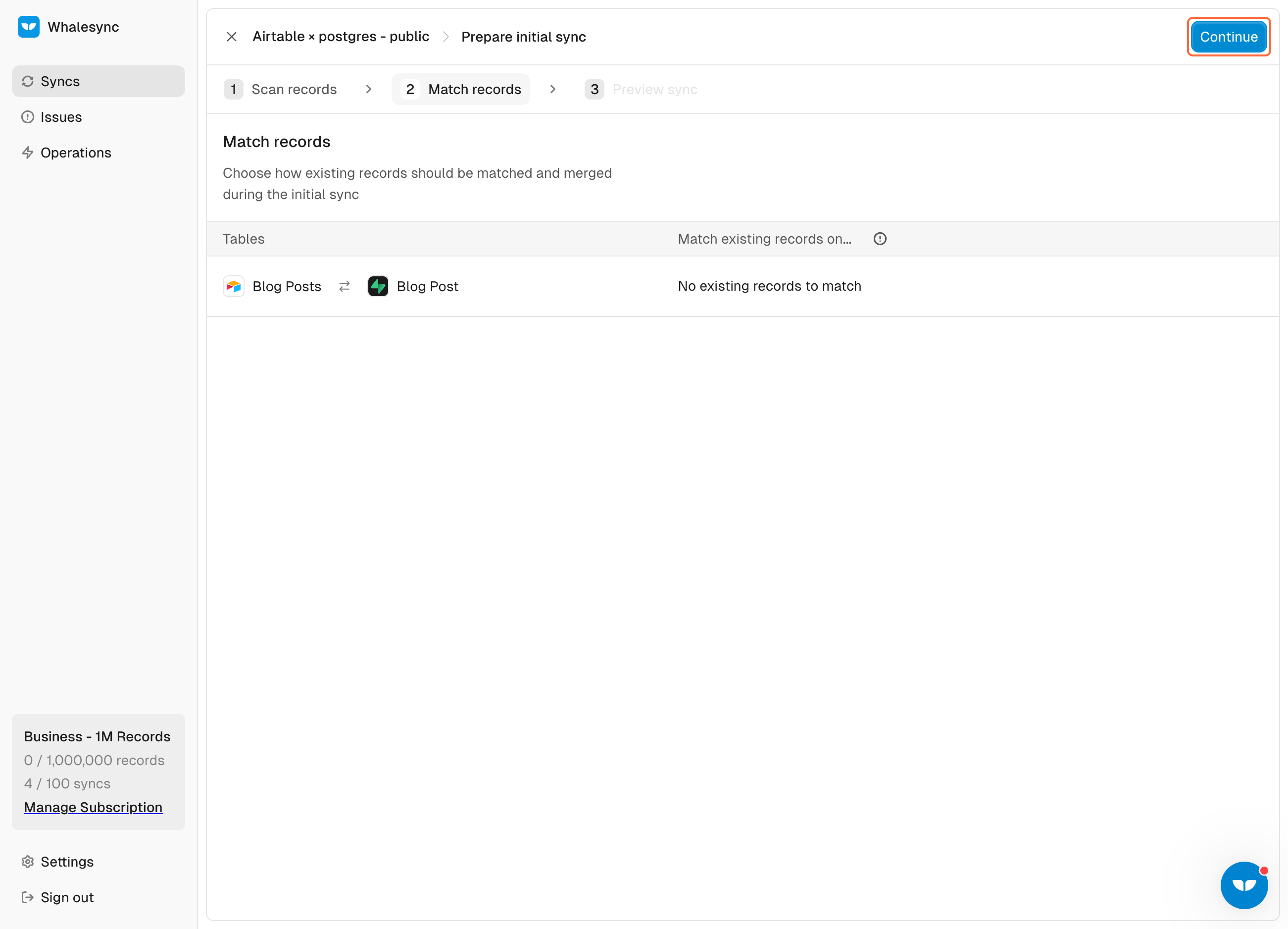Open Settings in the sidebar
1288x929 pixels.
[x=98, y=862]
